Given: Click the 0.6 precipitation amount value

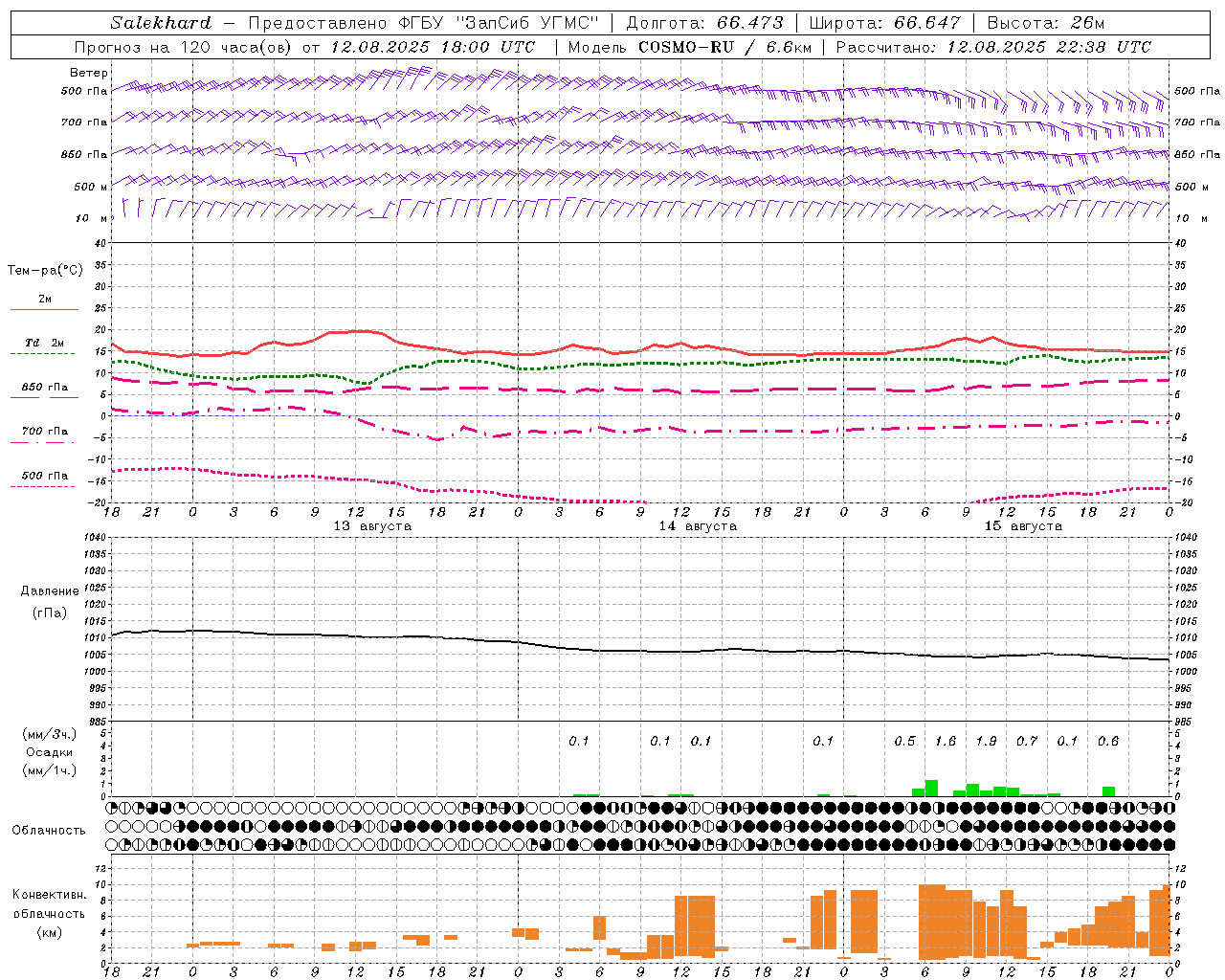Looking at the screenshot, I should (1108, 742).
